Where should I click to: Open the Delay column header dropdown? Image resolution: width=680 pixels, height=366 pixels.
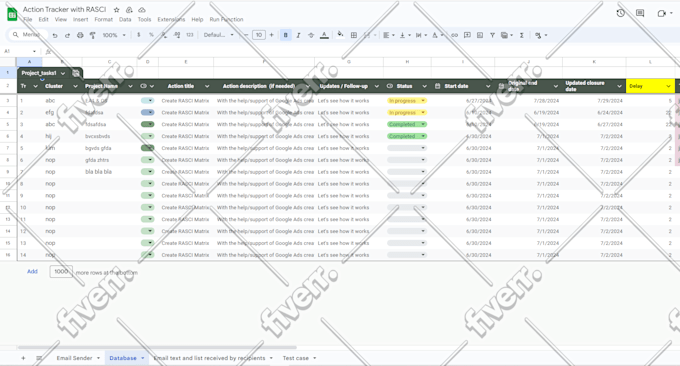click(x=668, y=86)
